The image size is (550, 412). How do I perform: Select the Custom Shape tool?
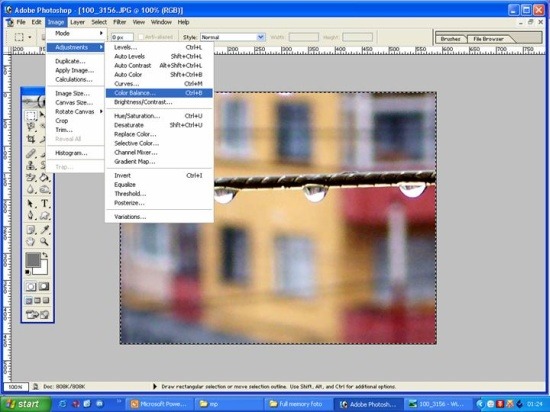[x=45, y=215]
